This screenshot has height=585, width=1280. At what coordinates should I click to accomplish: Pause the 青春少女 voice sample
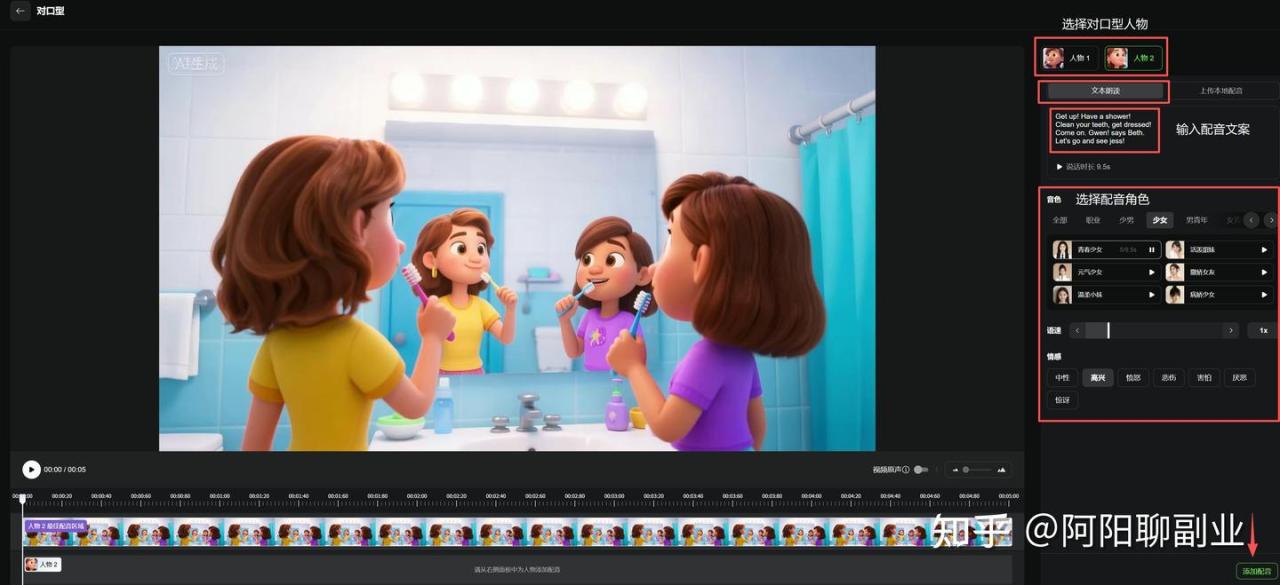pyautogui.click(x=1151, y=250)
